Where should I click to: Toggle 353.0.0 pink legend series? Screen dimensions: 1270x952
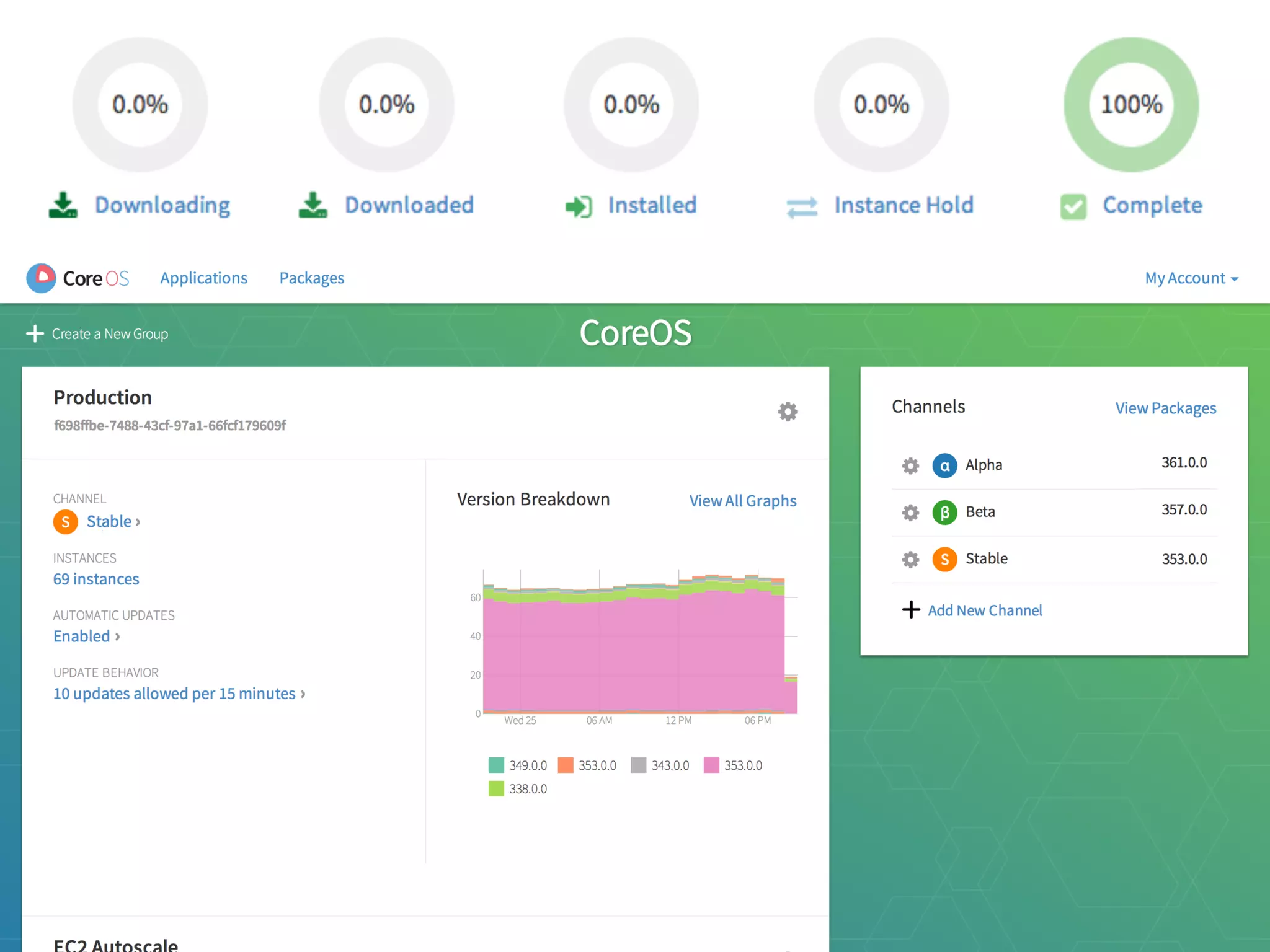[x=711, y=765]
